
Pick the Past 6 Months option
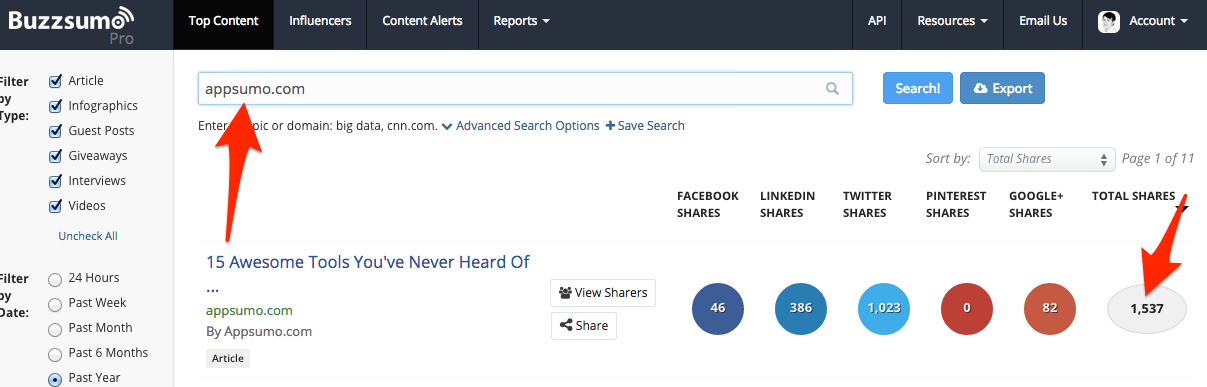tap(55, 354)
